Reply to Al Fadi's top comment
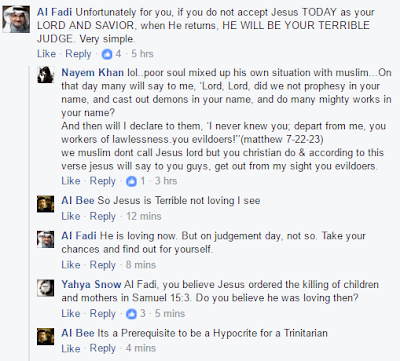This screenshot has height=361, width=400. [78, 54]
